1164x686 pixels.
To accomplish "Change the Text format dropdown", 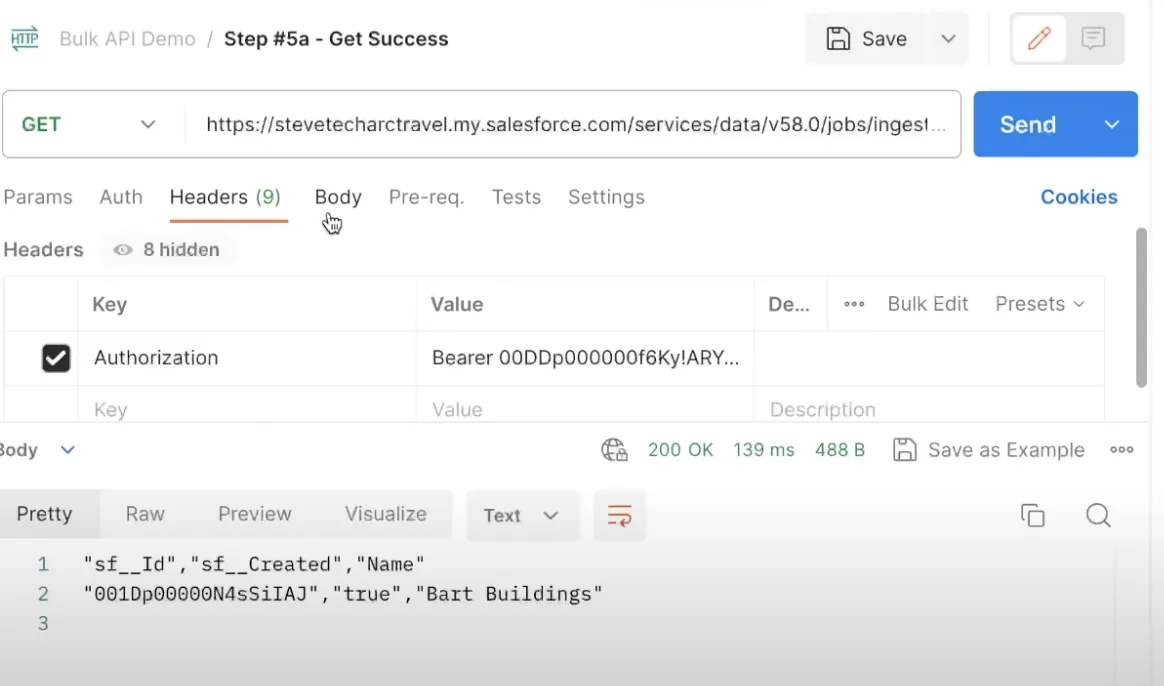I will tap(522, 515).
